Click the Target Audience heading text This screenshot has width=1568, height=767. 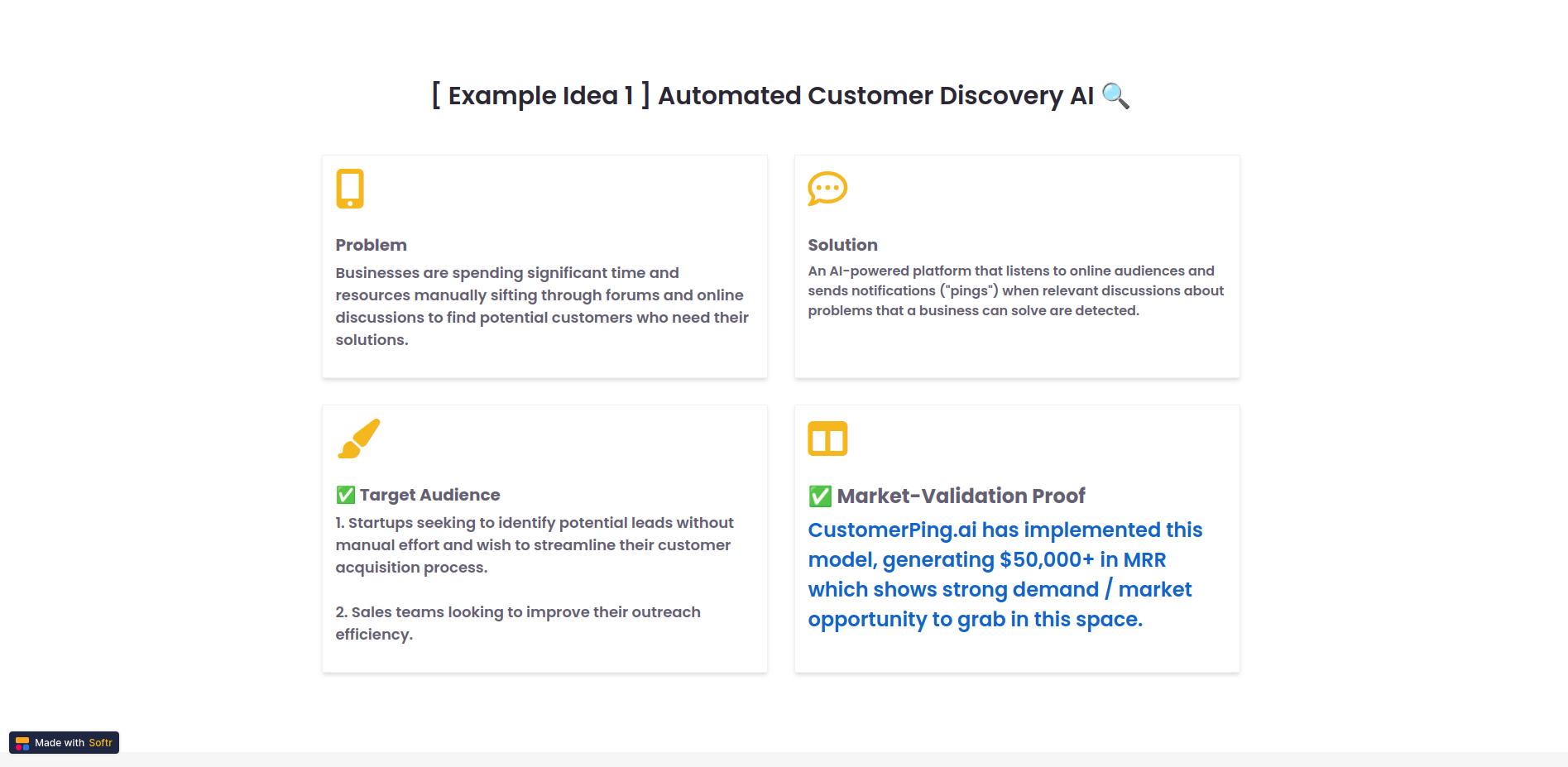tap(429, 495)
